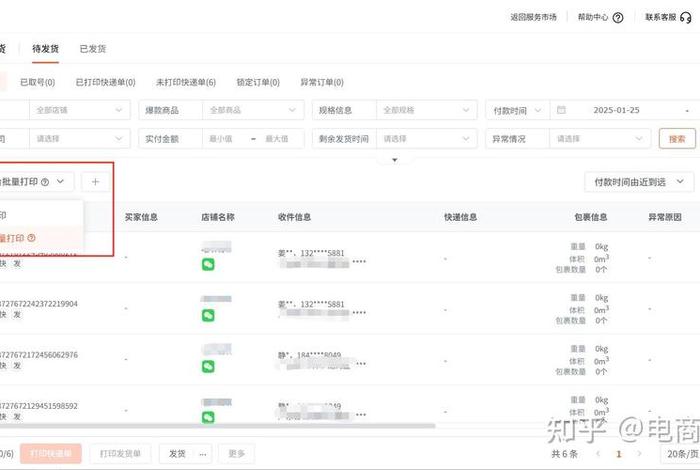This screenshot has width=700, height=470.
Task: Click the WeChat icon in the first order row
Action: pyautogui.click(x=208, y=264)
